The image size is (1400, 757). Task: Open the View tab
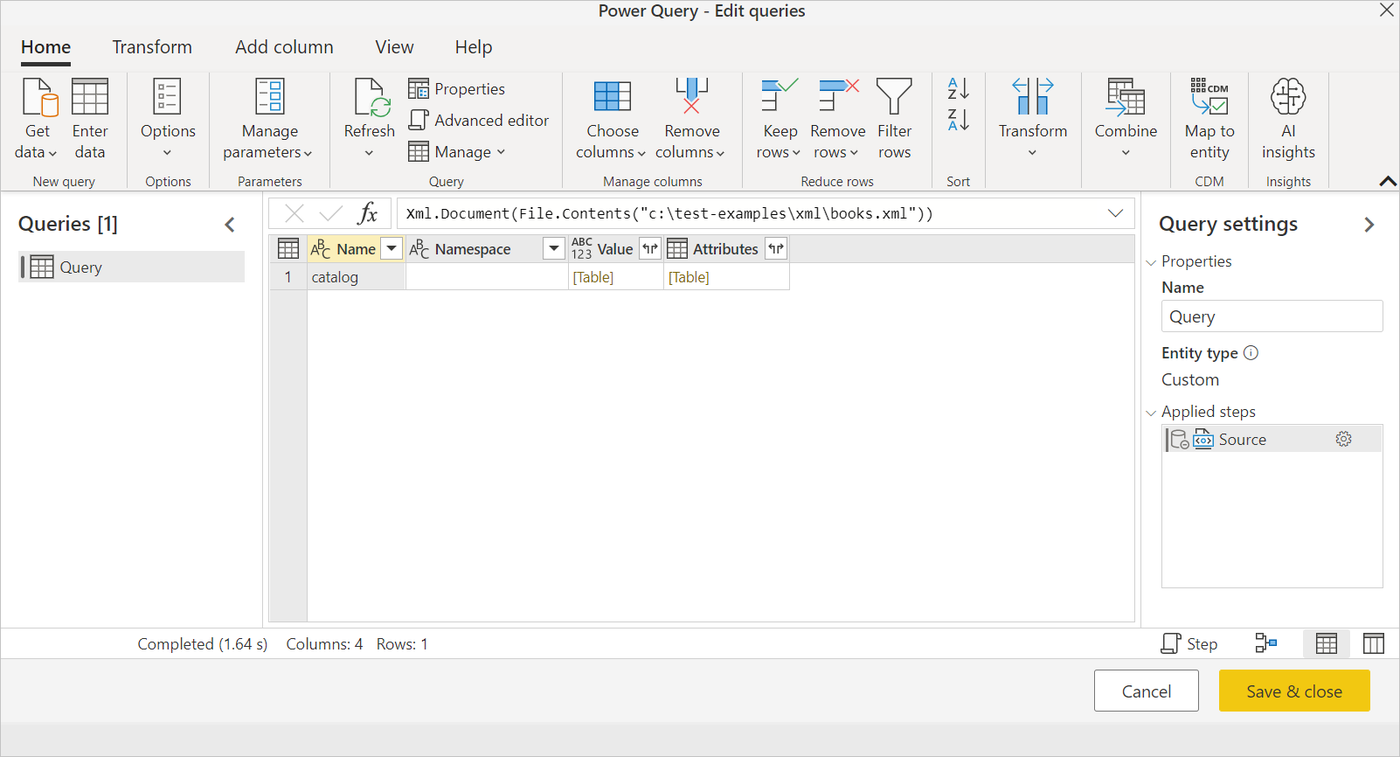point(394,47)
